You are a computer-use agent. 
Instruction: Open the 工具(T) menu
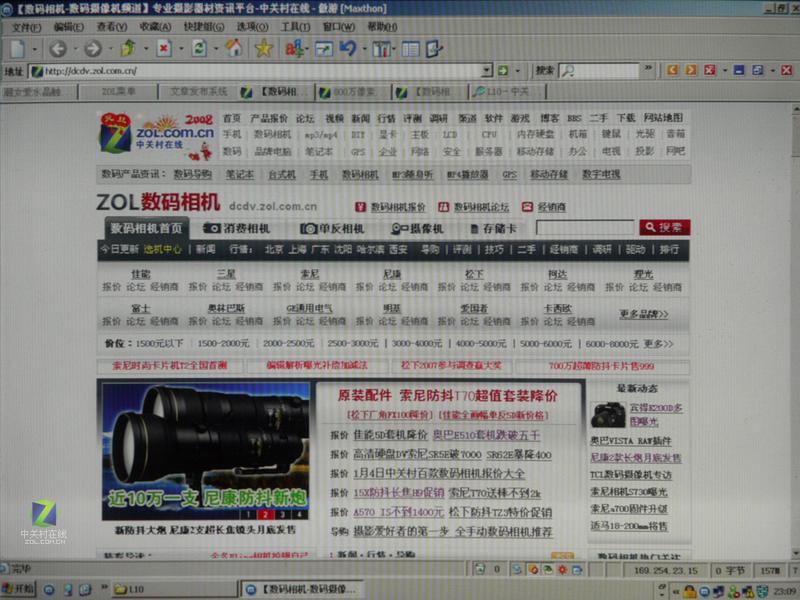[295, 27]
